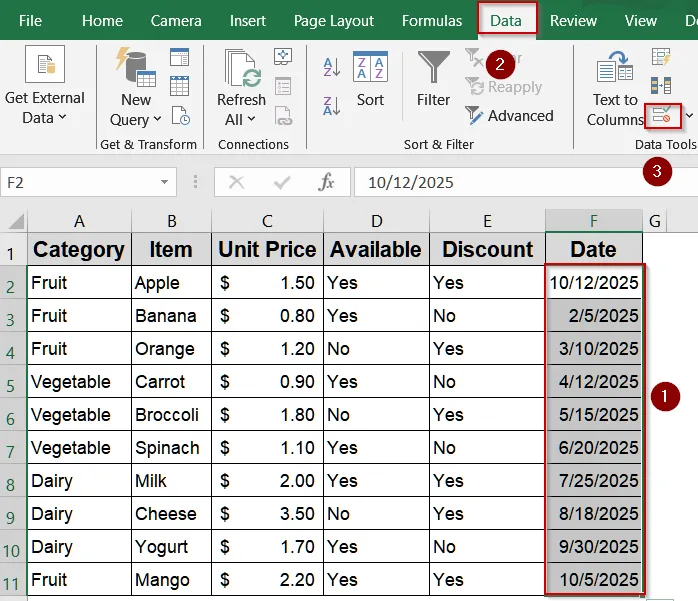Click formula bar showing 10/12/2025
Viewport: 698px width, 601px height.
(x=525, y=182)
